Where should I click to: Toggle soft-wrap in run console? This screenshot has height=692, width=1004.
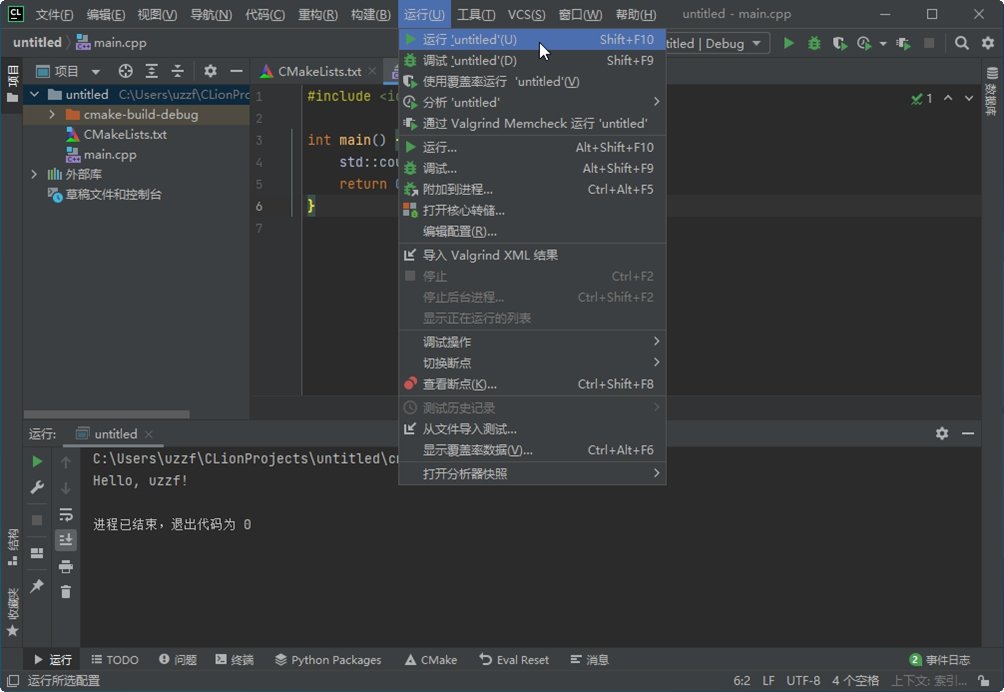point(66,515)
